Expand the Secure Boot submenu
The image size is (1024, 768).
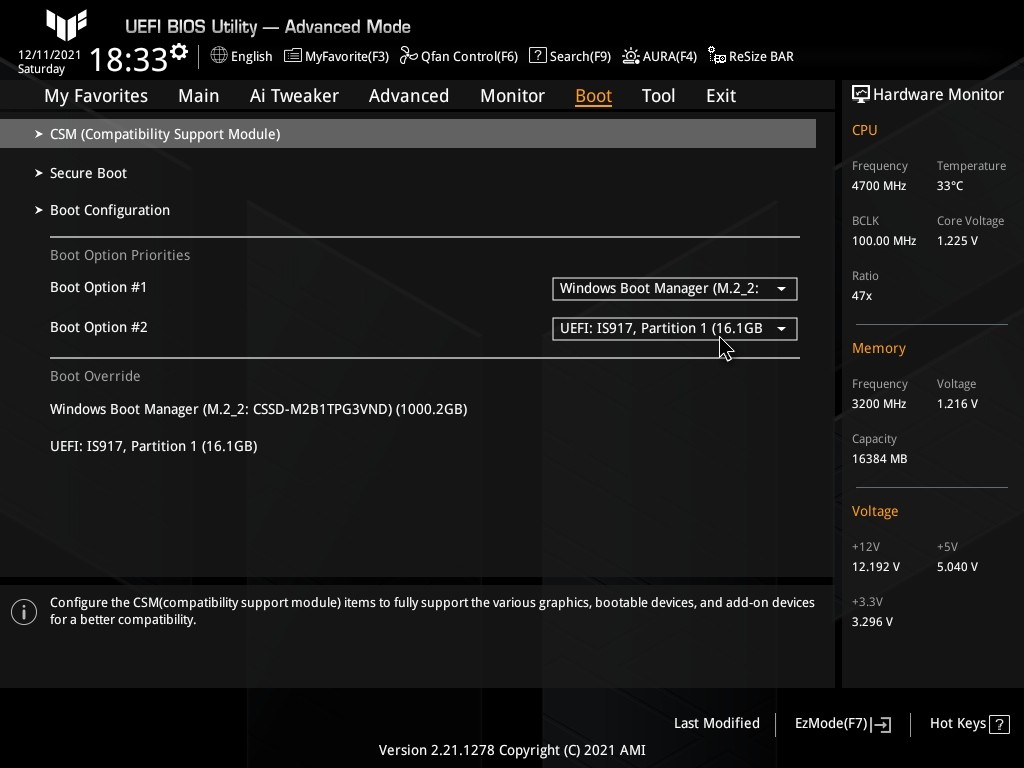88,173
